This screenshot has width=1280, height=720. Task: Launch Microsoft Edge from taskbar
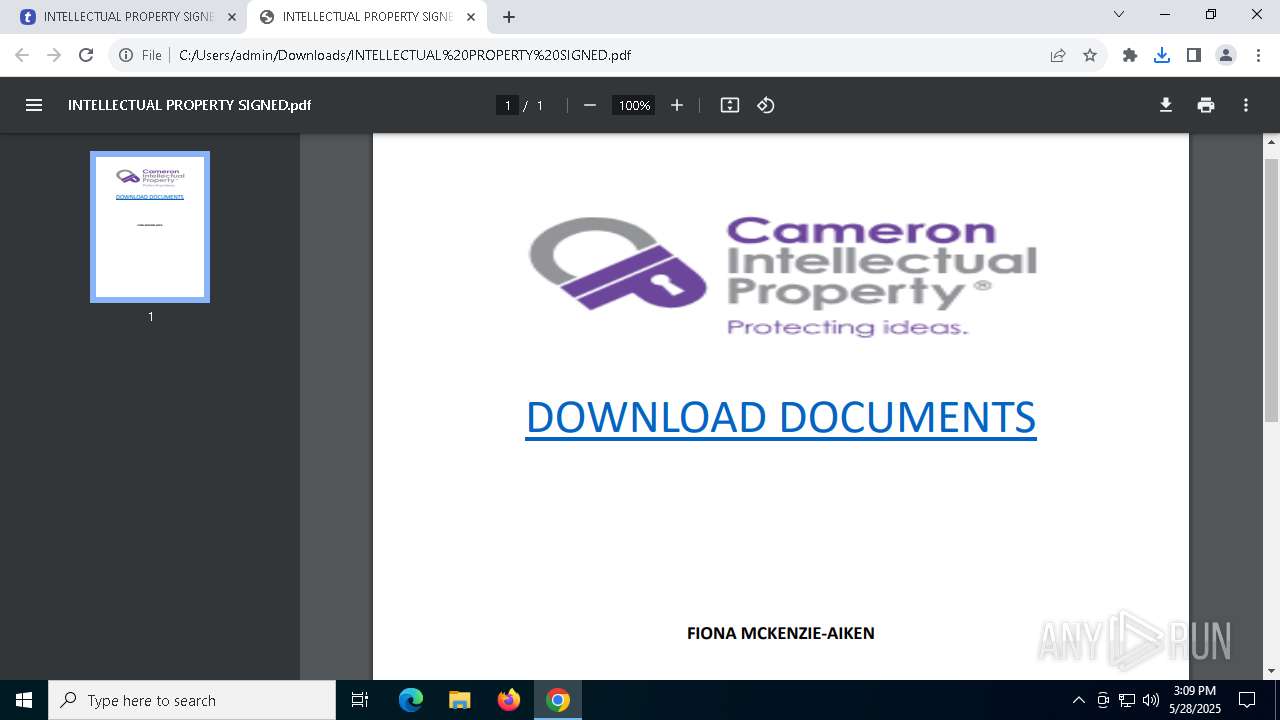coord(411,700)
